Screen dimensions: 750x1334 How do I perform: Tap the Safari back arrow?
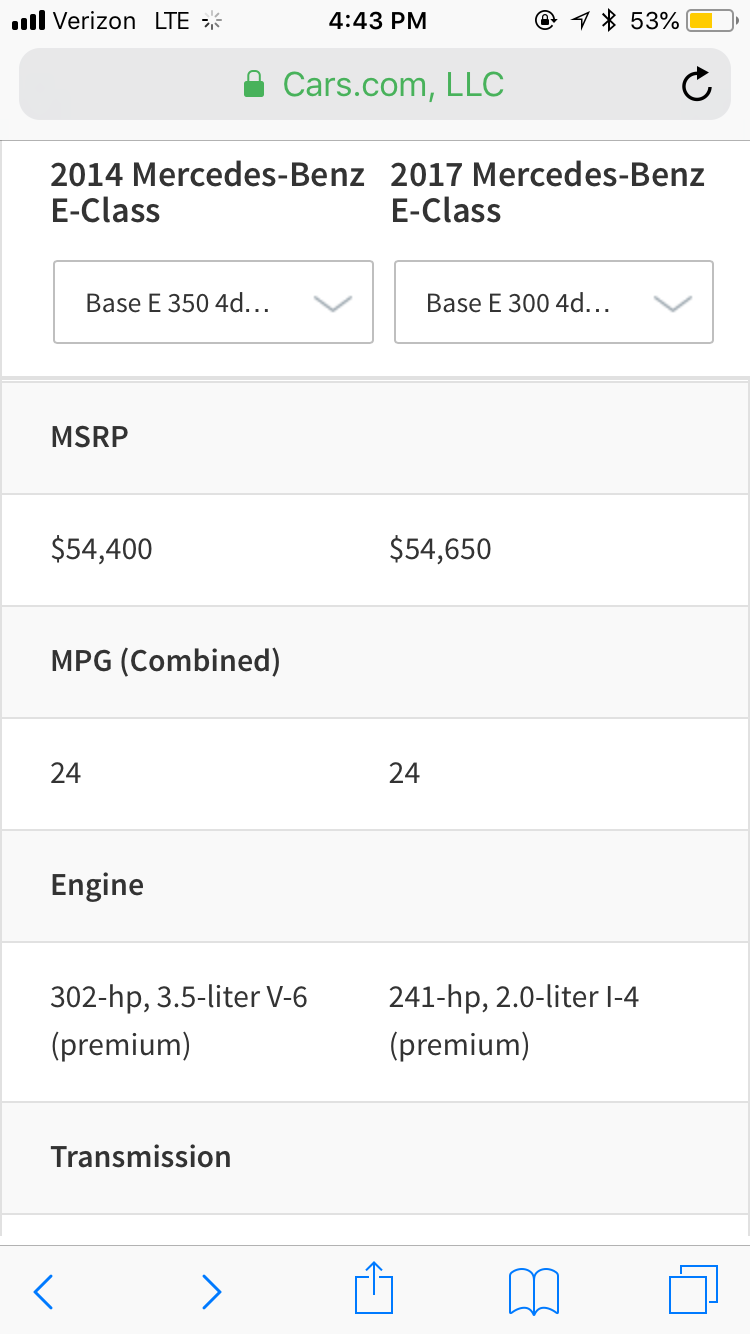tap(44, 1291)
